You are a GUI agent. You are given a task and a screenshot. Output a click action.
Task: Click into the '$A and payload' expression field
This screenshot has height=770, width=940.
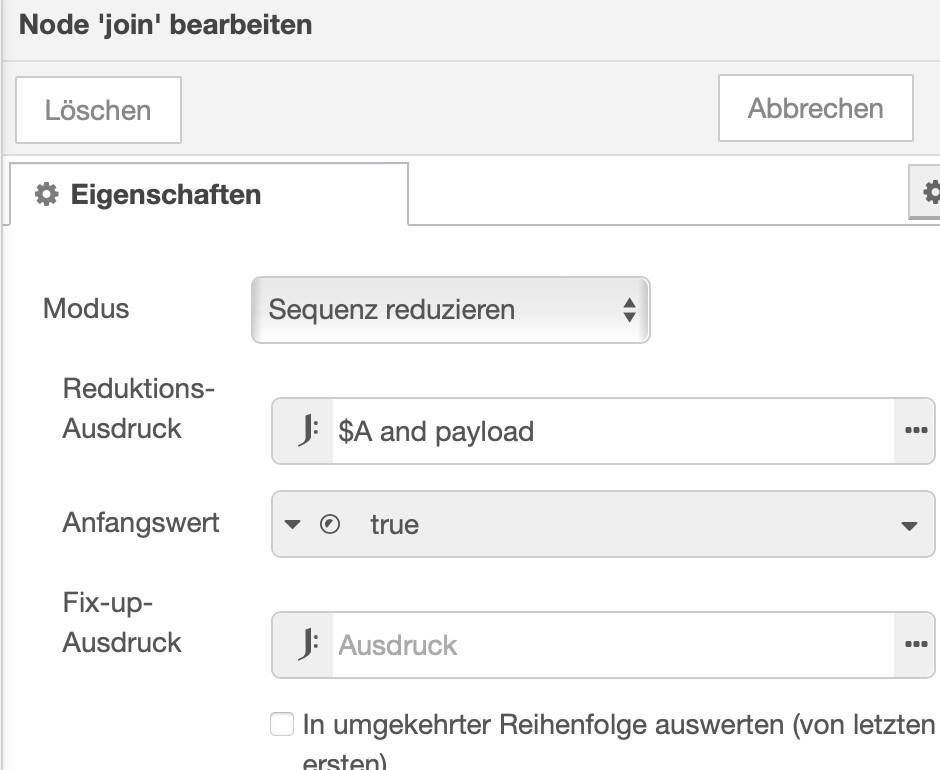[600, 431]
